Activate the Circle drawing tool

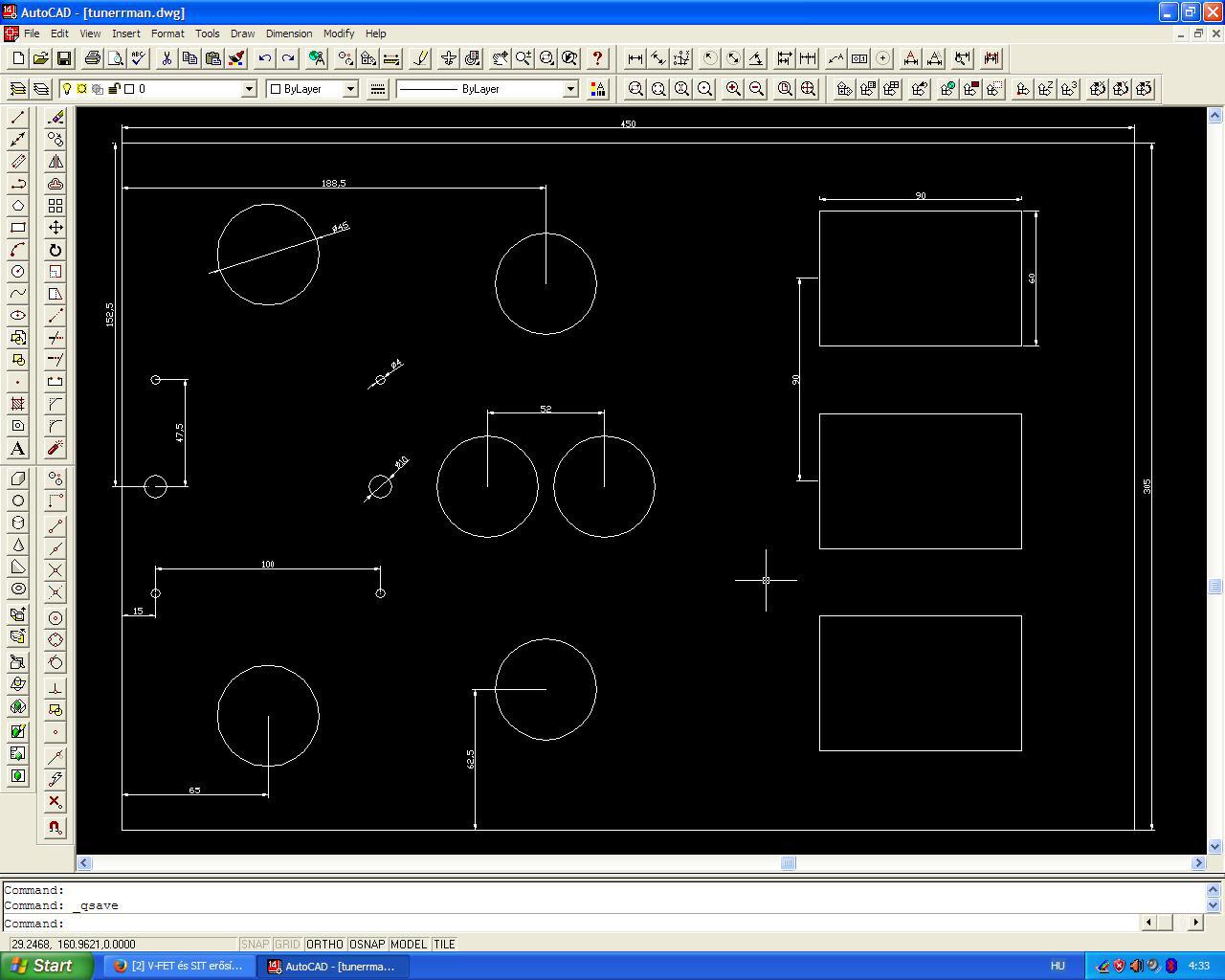click(x=17, y=272)
